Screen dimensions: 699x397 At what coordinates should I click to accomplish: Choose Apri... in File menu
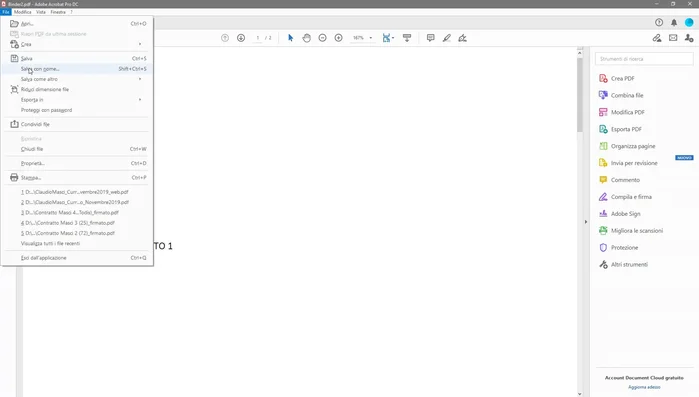[77, 24]
